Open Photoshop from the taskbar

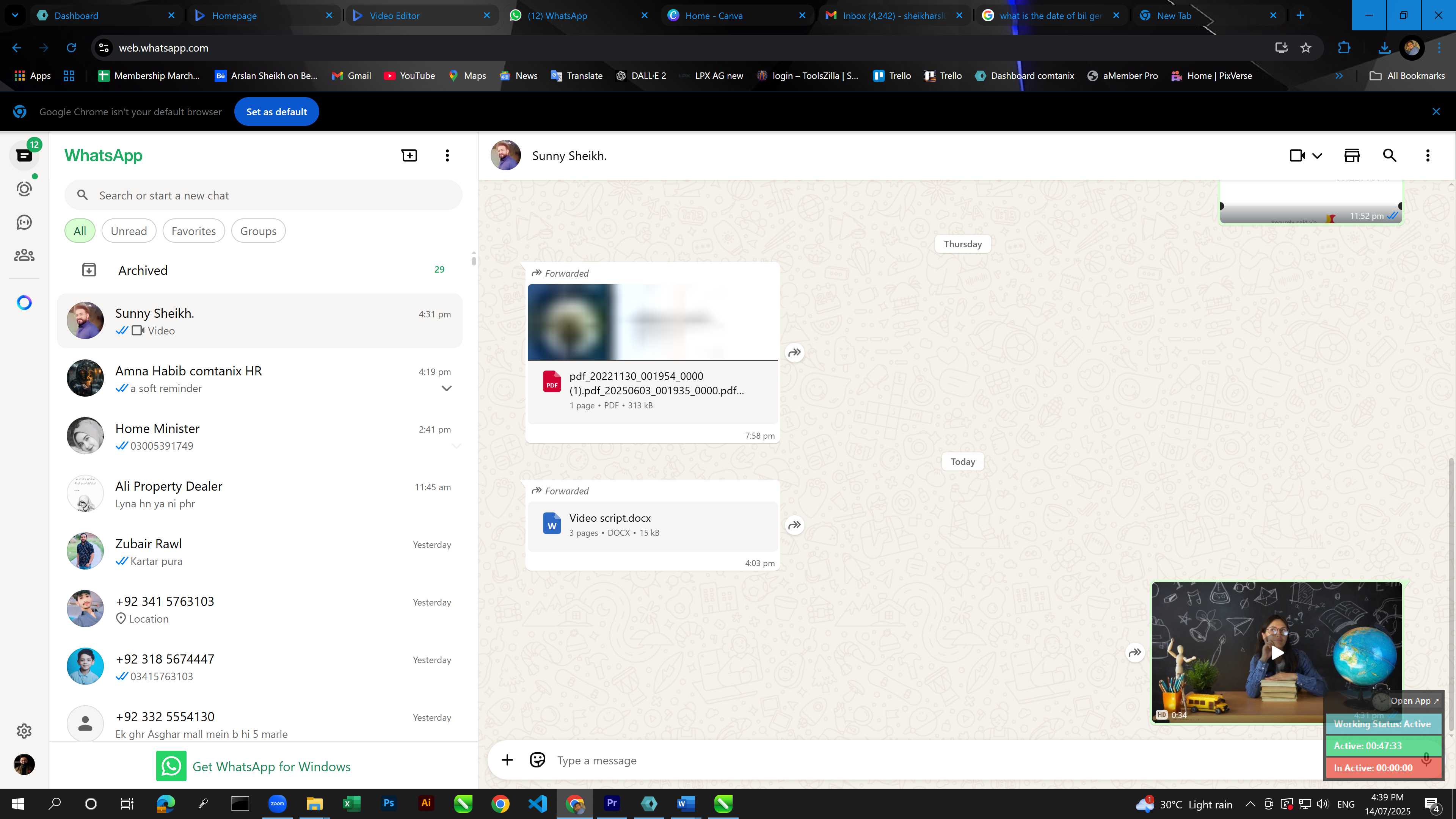coord(388,803)
